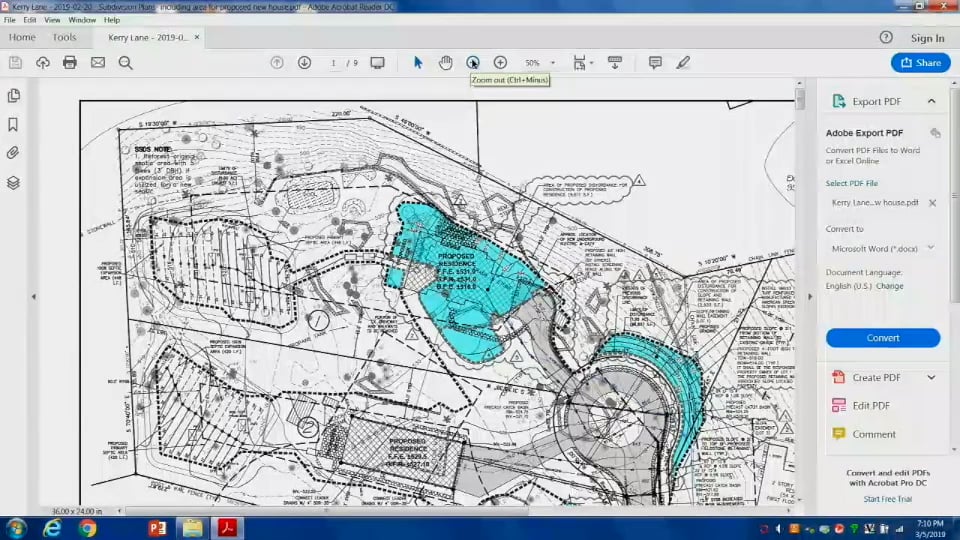This screenshot has width=960, height=540.
Task: Open File Explorer from the taskbar
Action: coord(192,528)
